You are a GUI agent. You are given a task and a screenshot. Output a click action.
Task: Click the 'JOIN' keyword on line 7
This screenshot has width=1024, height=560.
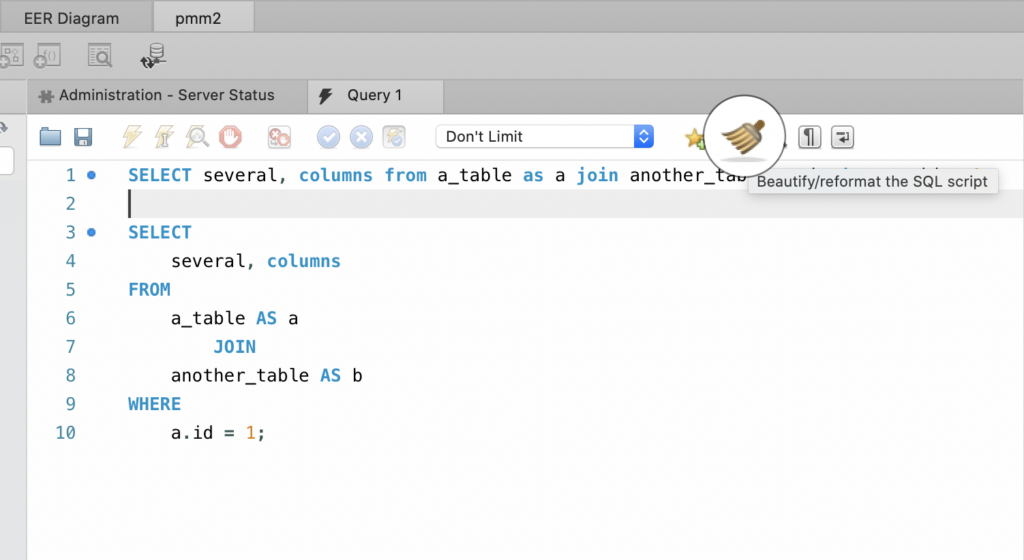tap(235, 347)
